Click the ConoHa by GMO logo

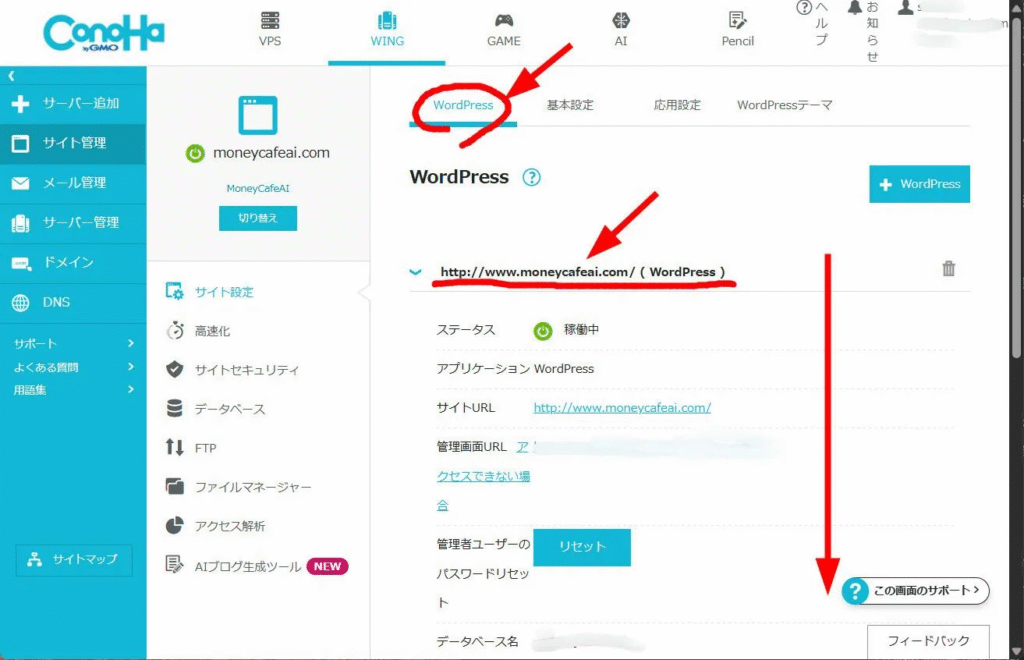(104, 33)
